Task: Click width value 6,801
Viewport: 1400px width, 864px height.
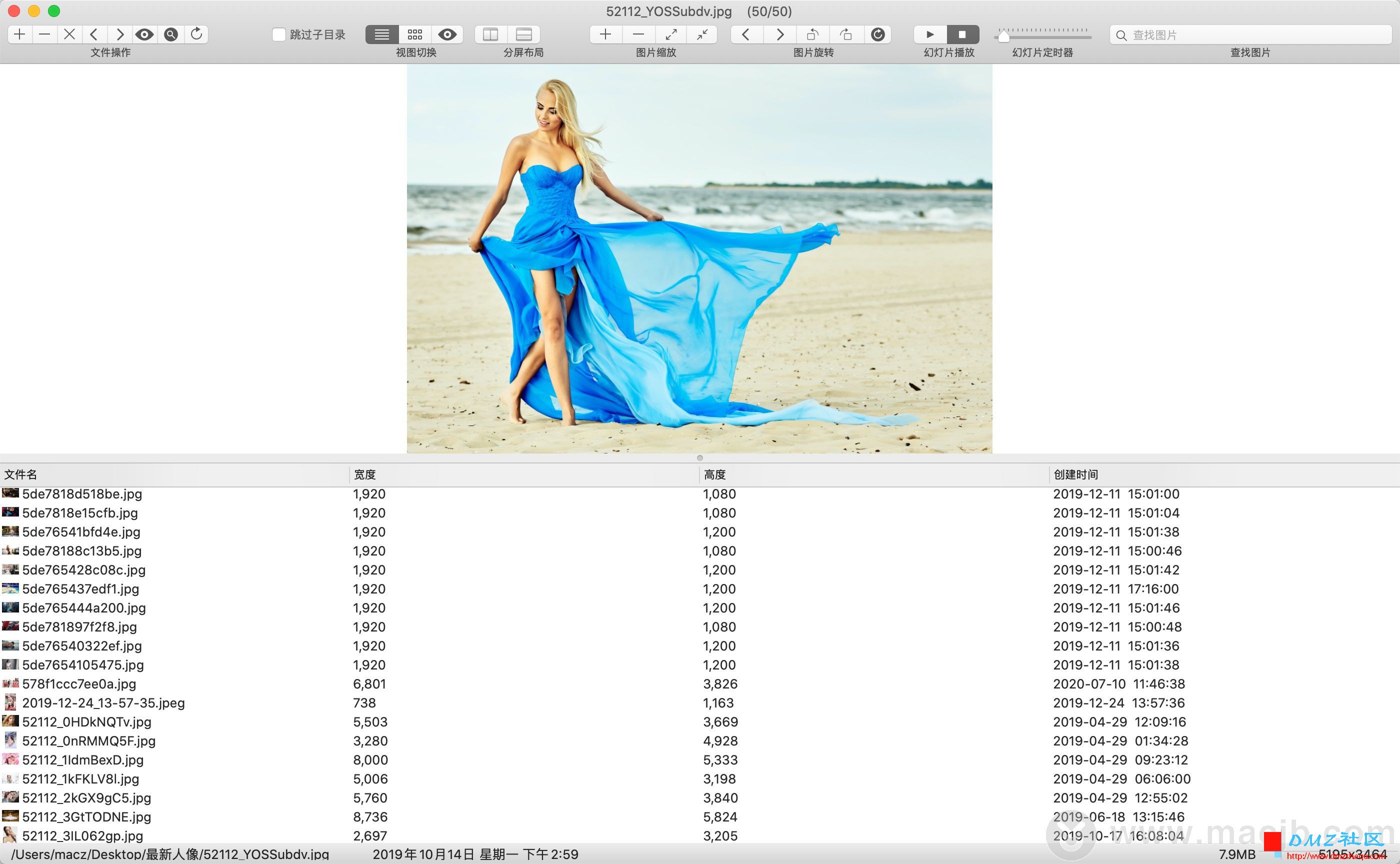Action: coord(369,683)
